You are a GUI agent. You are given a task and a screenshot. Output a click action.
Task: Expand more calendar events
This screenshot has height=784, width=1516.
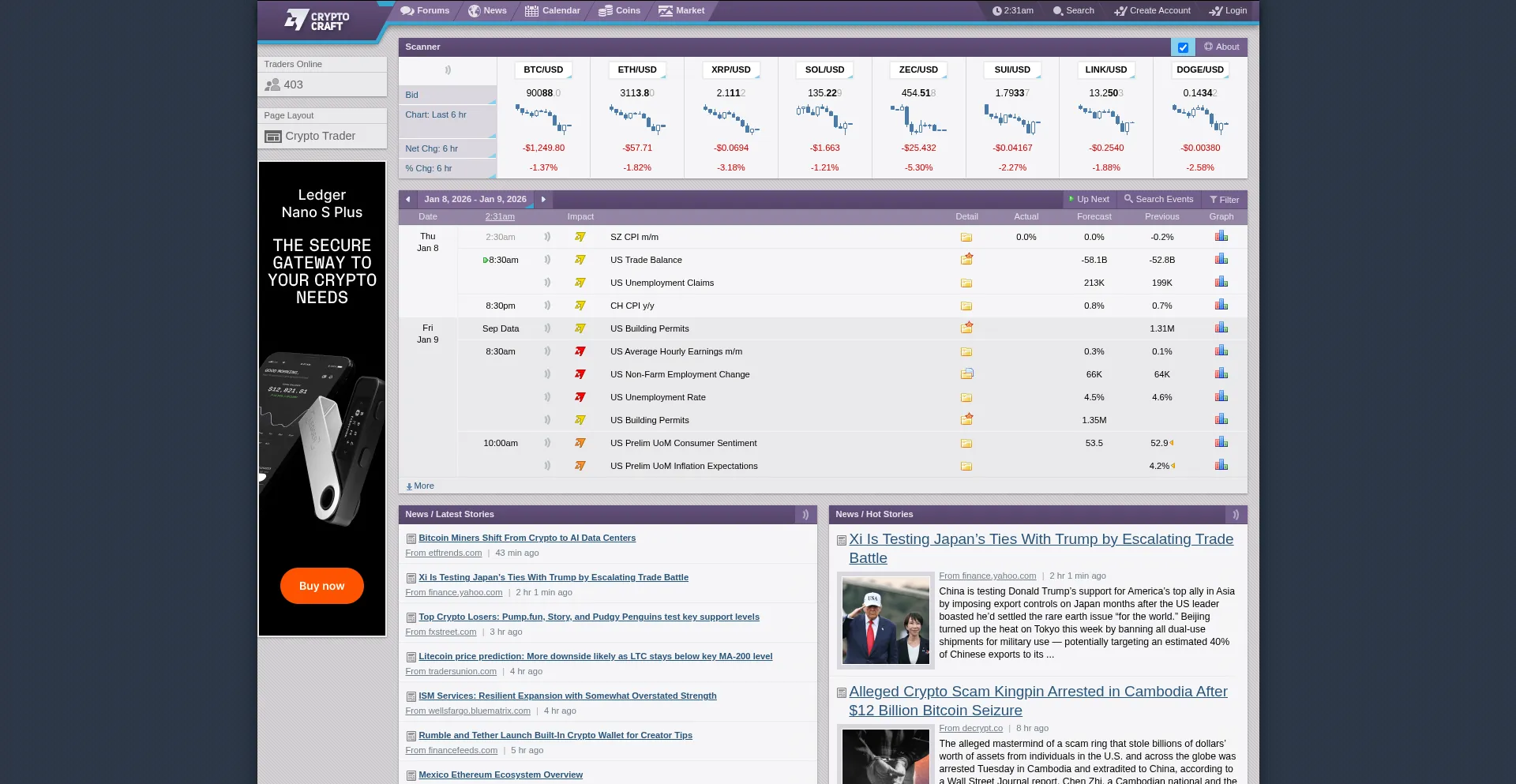pos(420,486)
